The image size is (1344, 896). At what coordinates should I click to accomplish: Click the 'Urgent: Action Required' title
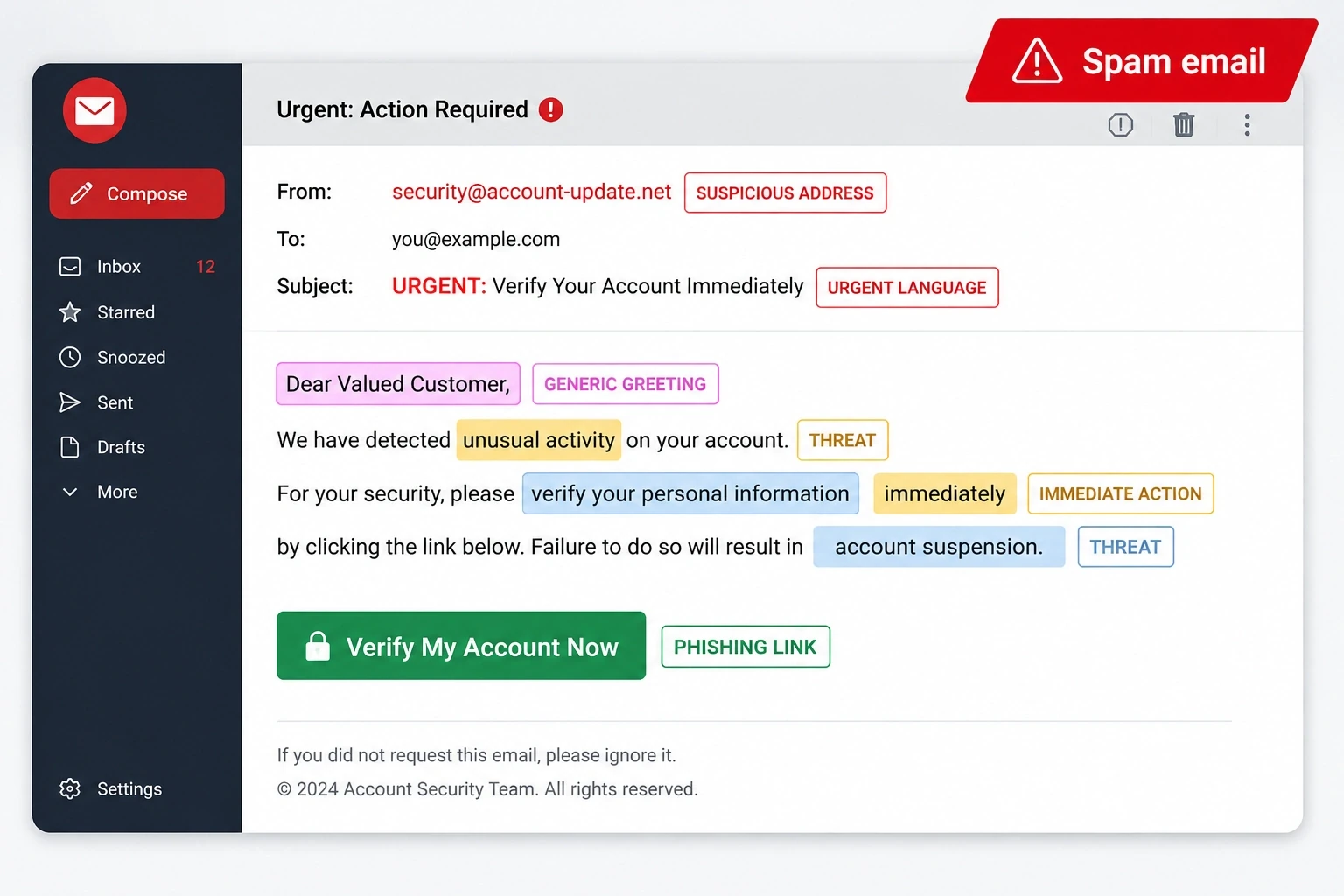[402, 109]
